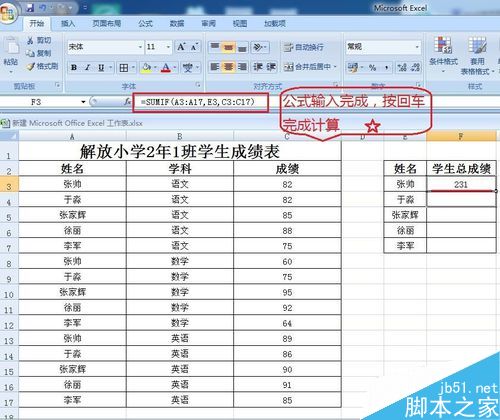This screenshot has width=500, height=420.
Task: Click the Paste clipboard icon
Action: click(x=11, y=46)
